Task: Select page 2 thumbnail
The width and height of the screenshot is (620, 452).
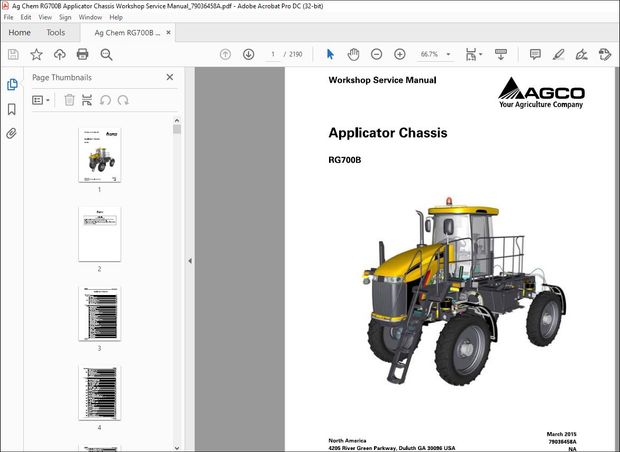Action: tap(99, 234)
